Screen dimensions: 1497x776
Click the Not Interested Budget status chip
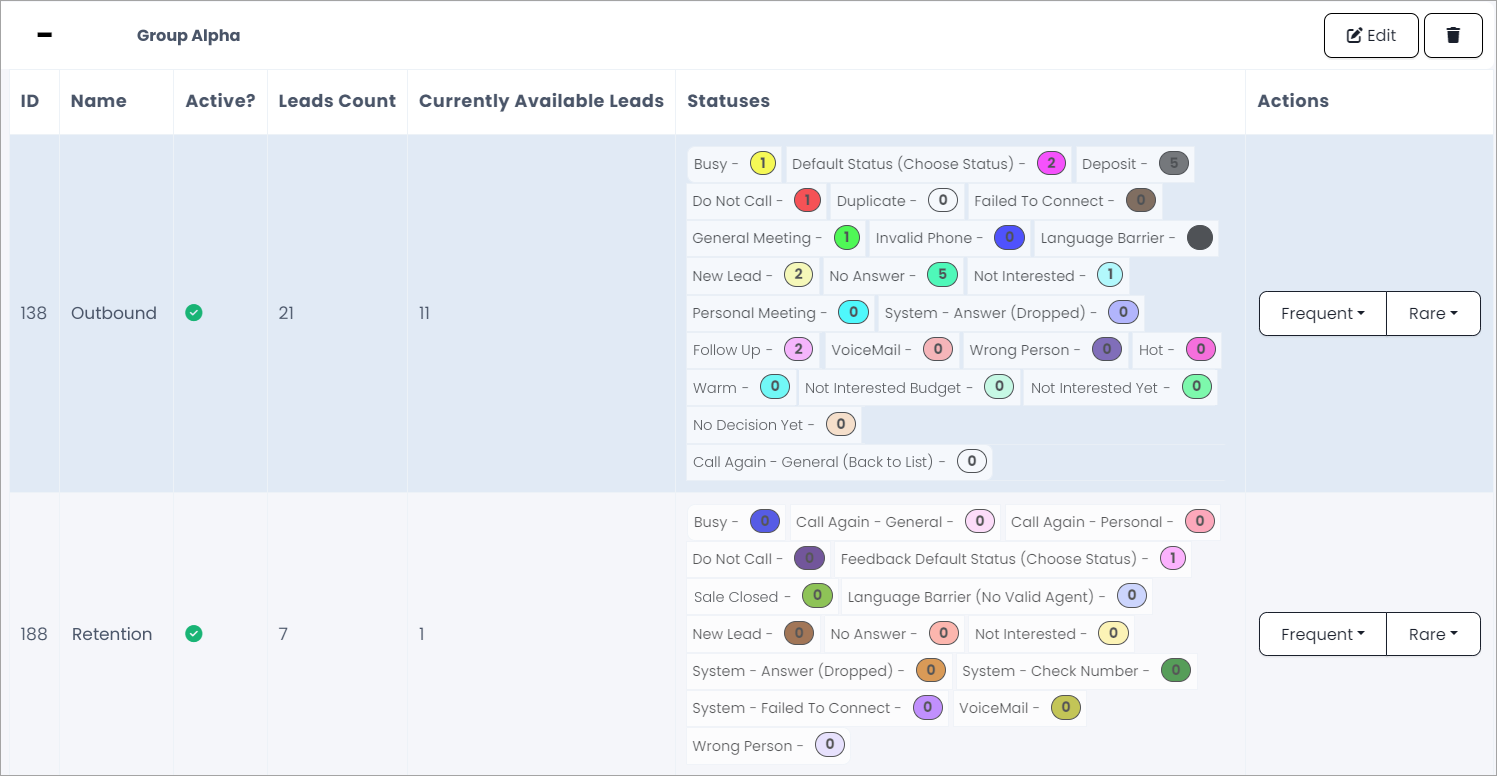[908, 387]
